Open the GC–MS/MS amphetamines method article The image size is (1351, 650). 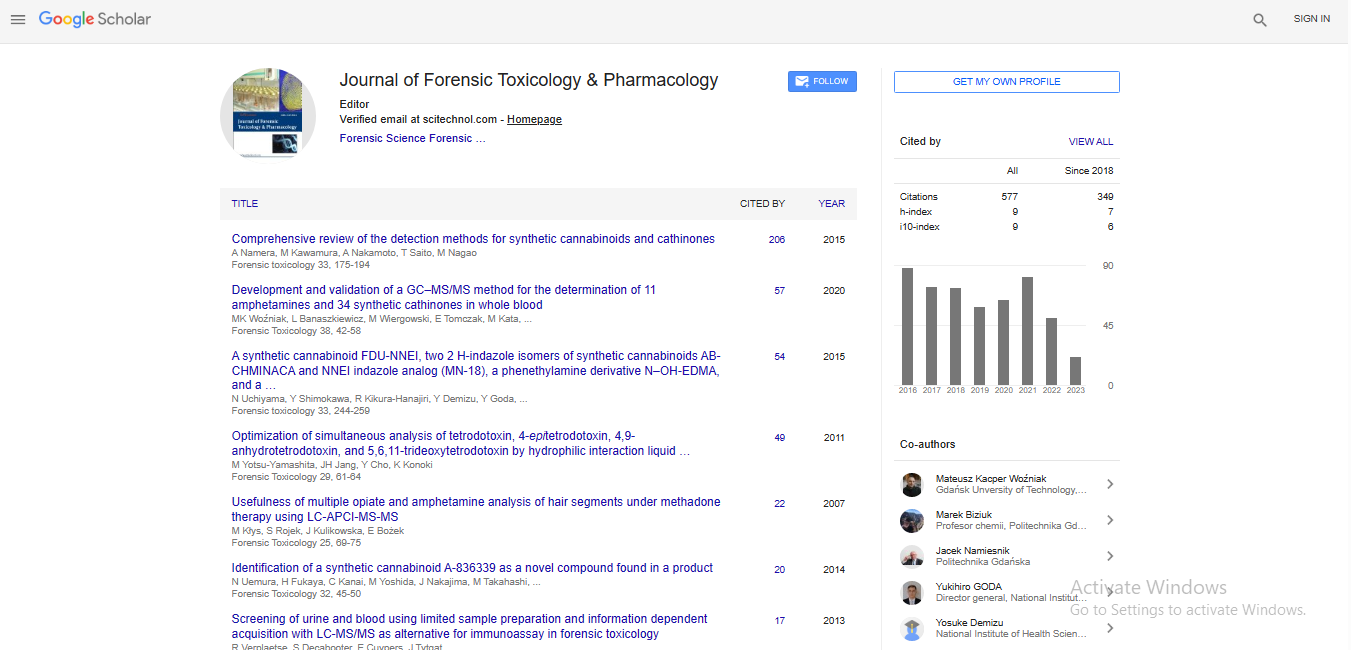tap(444, 297)
